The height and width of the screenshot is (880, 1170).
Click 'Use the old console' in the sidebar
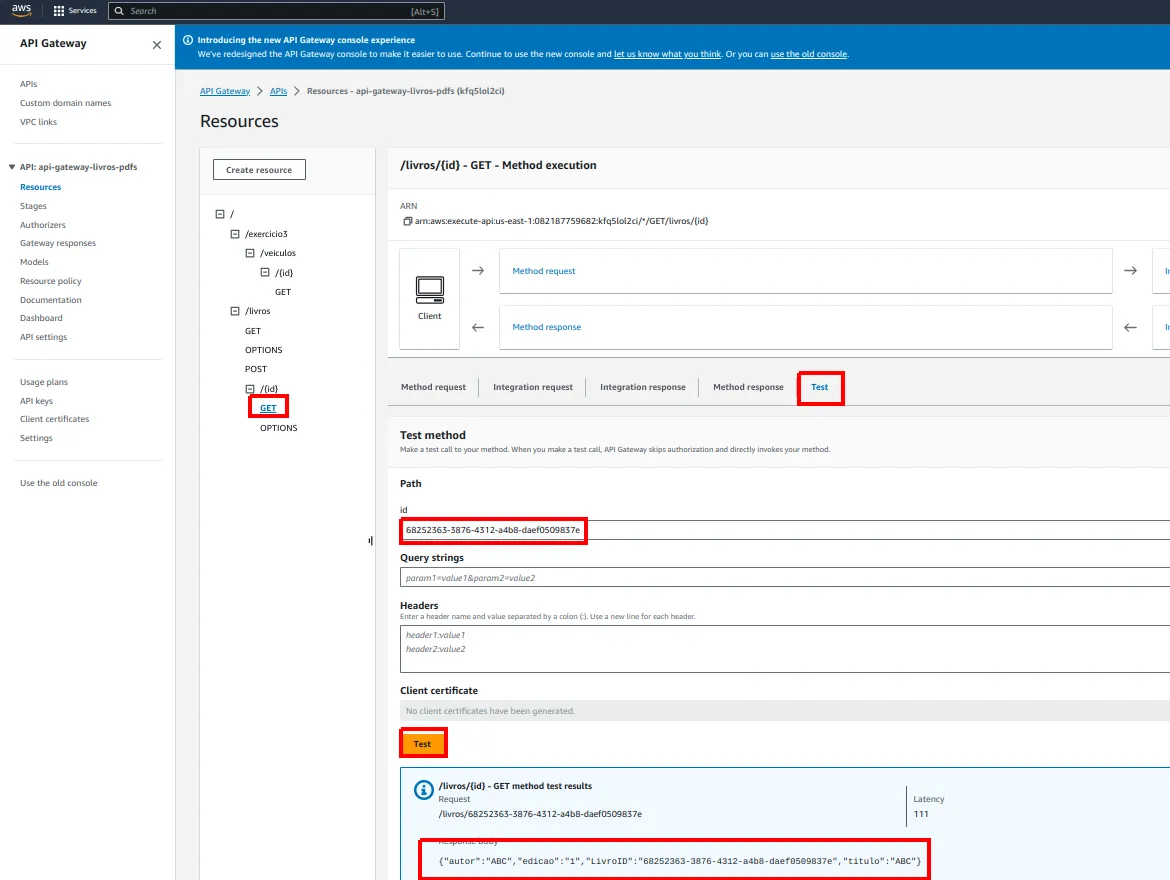click(58, 484)
